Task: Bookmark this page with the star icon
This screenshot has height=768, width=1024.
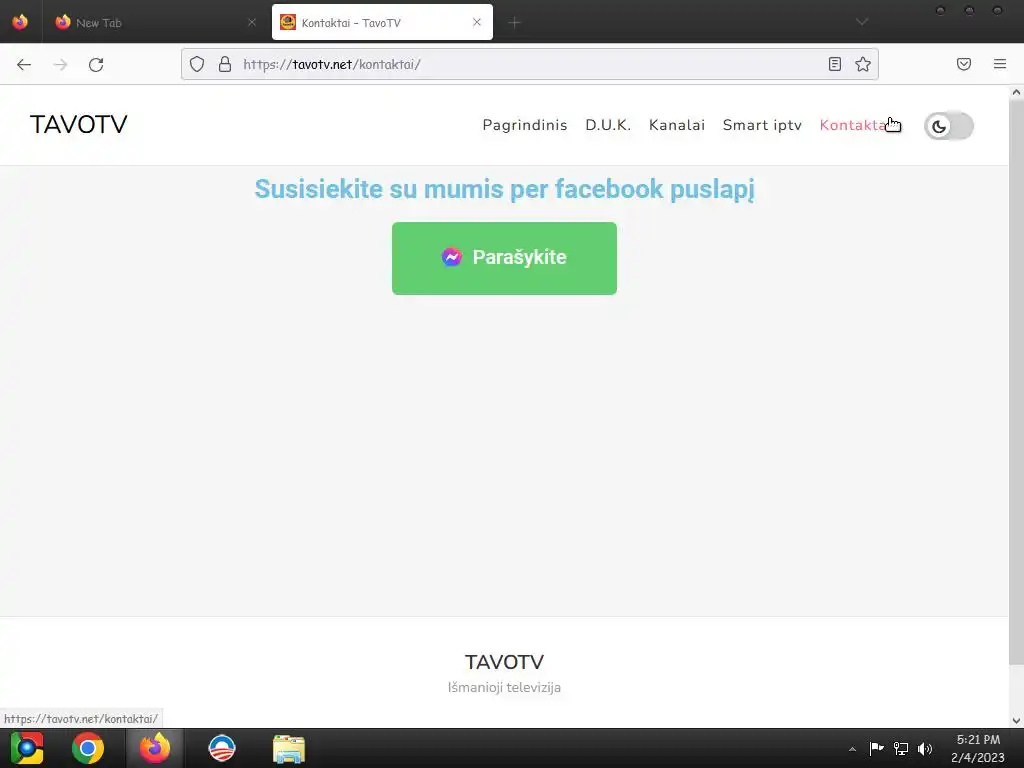Action: [x=863, y=64]
